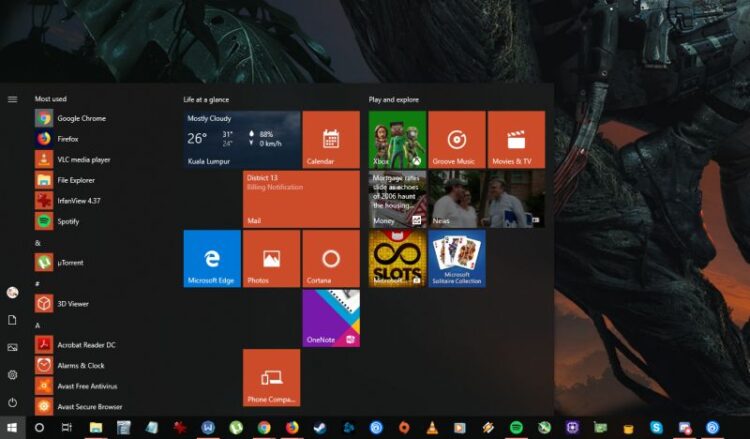The image size is (750, 439).
Task: Open the OneNote tile
Action: coord(331,318)
